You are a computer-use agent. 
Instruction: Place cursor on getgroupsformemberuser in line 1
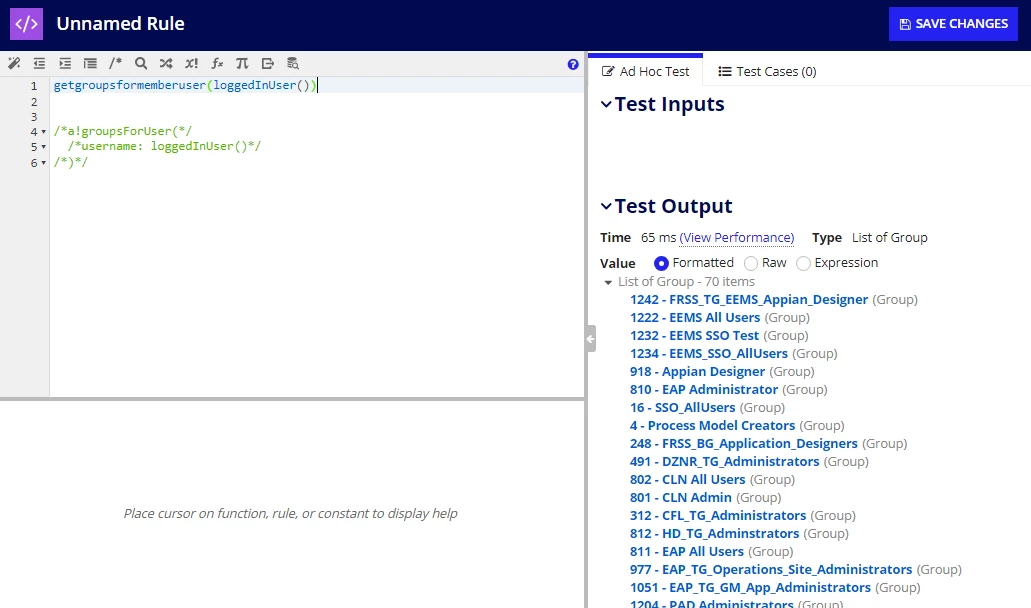pyautogui.click(x=130, y=85)
